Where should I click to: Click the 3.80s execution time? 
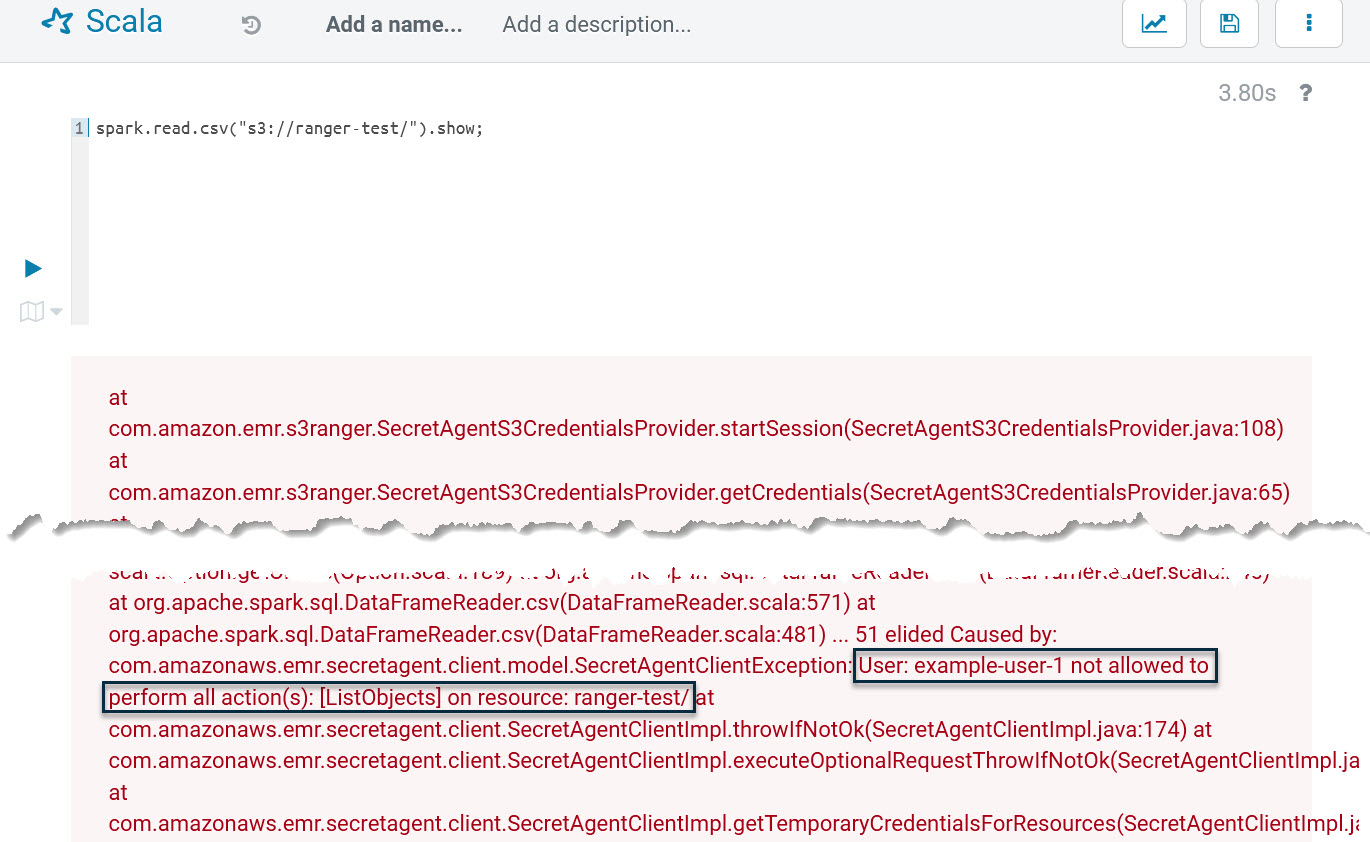click(1247, 93)
